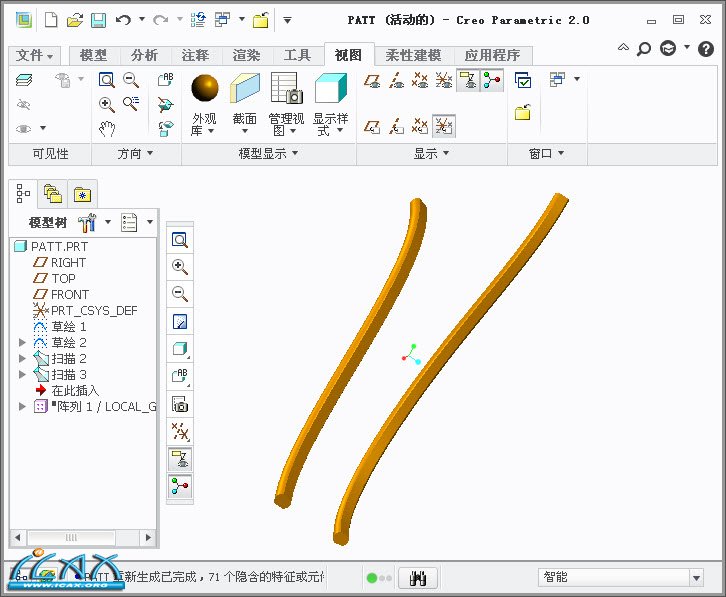Click the Activate window checkmark icon

[523, 80]
